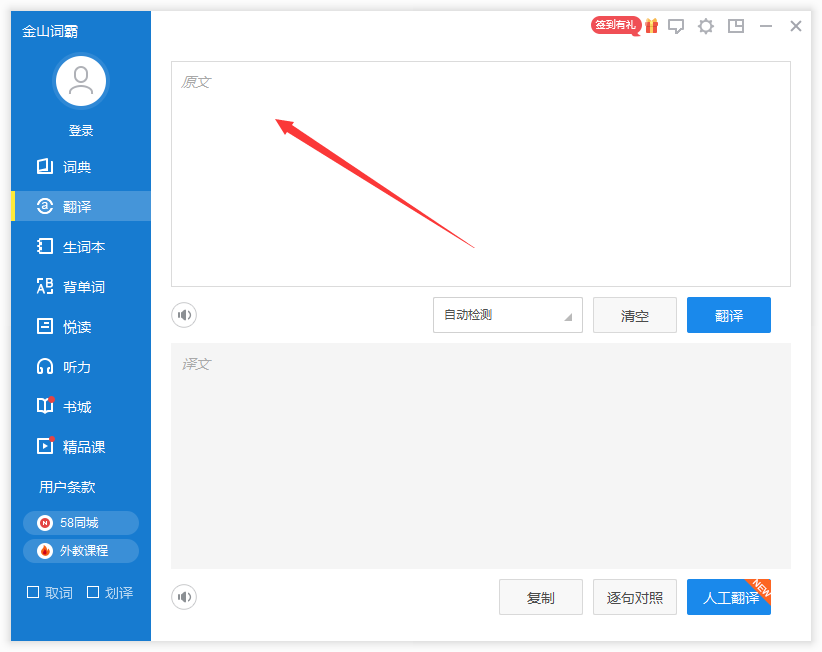The height and width of the screenshot is (652, 822).
Task: Open the 精品课 courses section
Action: 81,447
